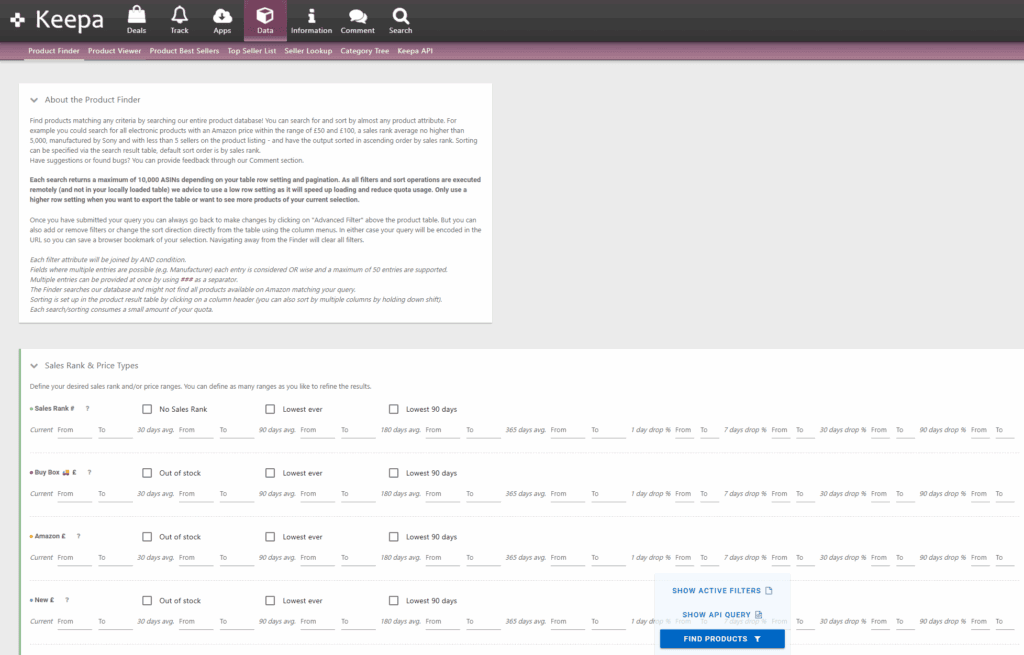This screenshot has height=655, width=1024.
Task: Click Amazon 180 days avg To field
Action: 483,558
